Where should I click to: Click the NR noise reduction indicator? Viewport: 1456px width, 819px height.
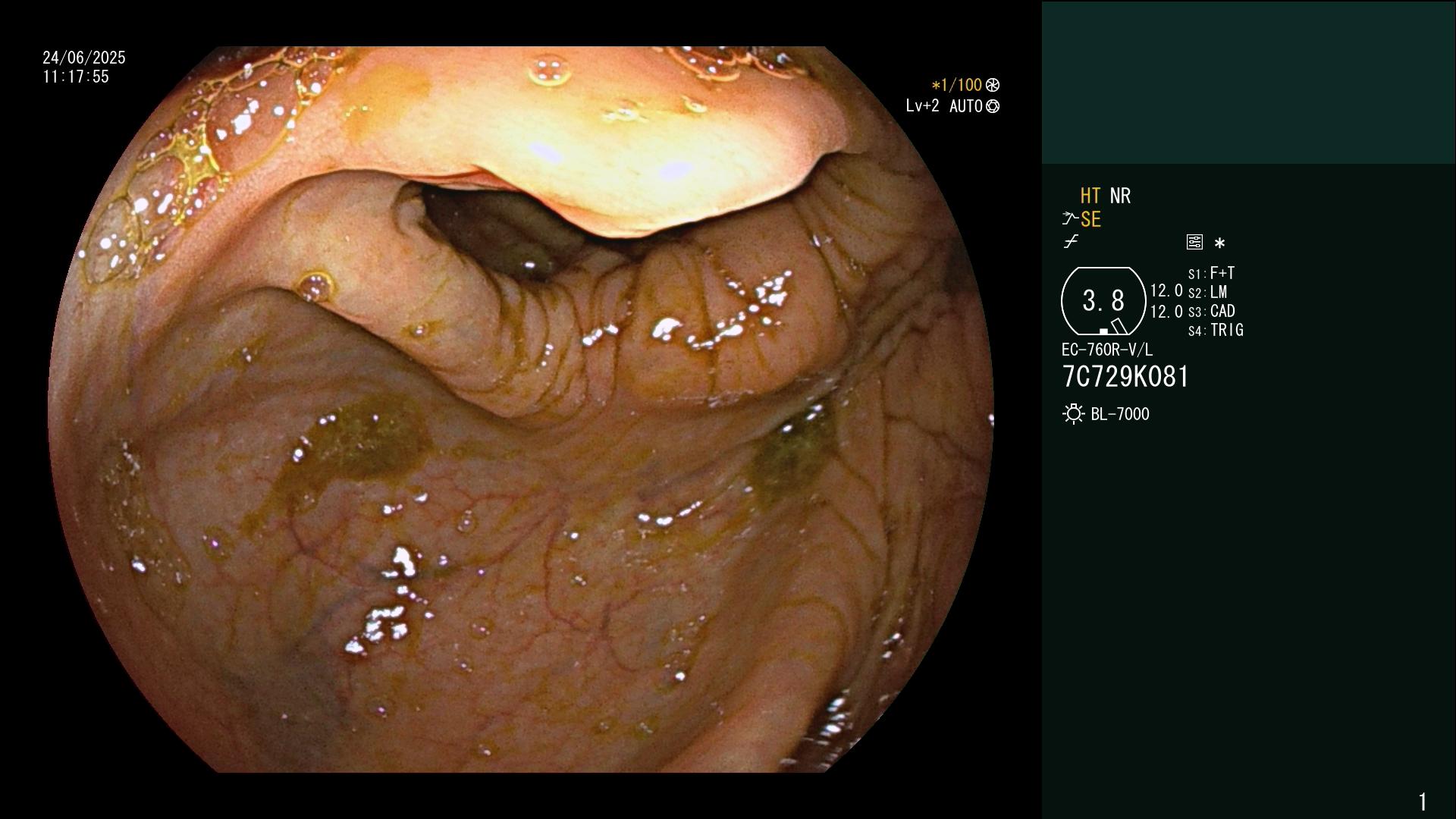tap(1120, 196)
